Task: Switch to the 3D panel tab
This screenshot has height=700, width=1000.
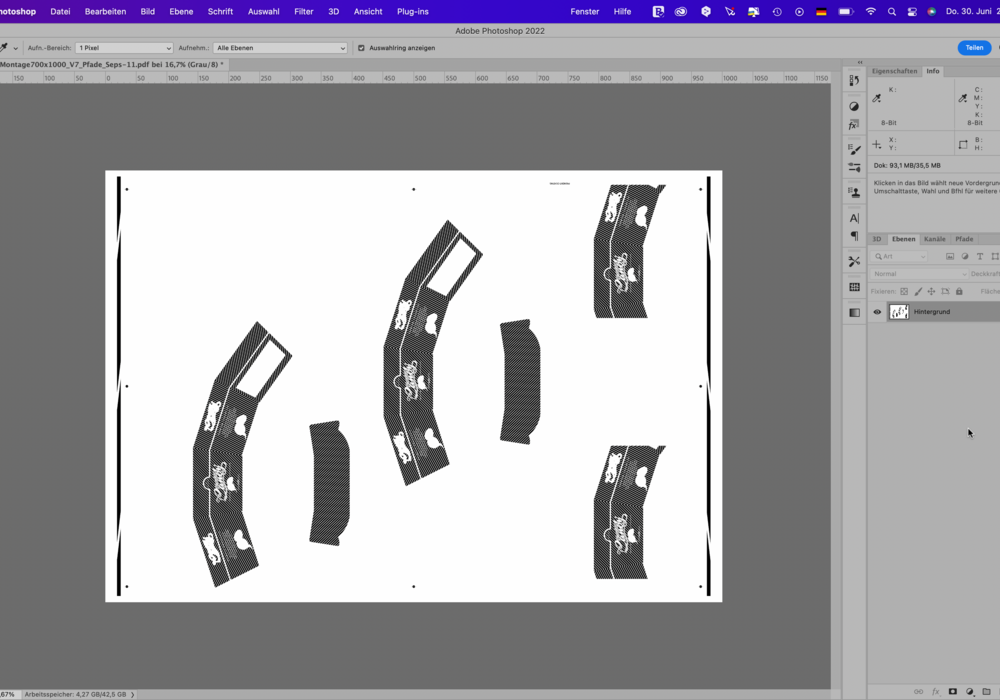Action: pyautogui.click(x=877, y=239)
